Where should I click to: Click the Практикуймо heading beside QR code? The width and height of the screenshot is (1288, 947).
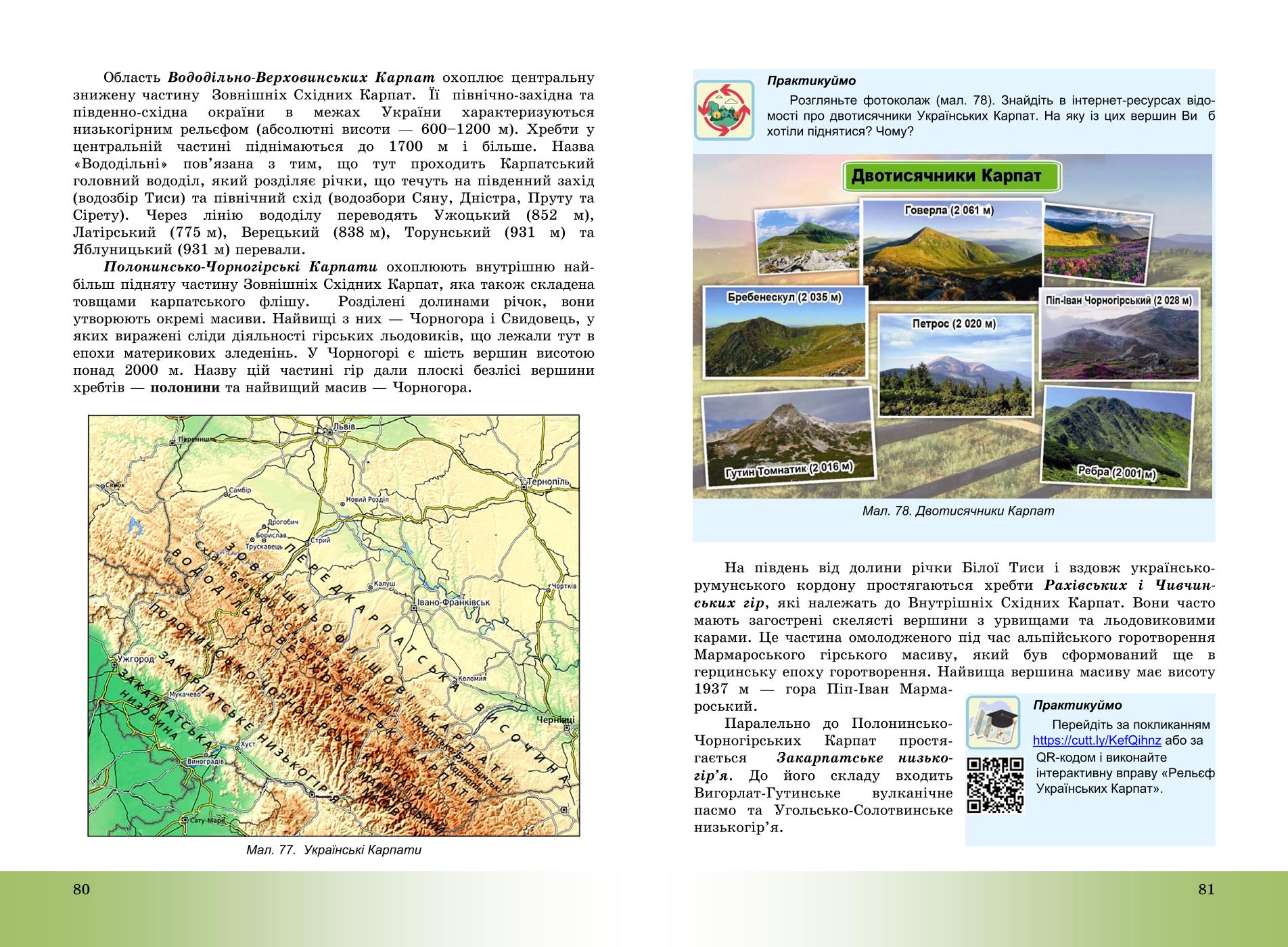point(1077,705)
